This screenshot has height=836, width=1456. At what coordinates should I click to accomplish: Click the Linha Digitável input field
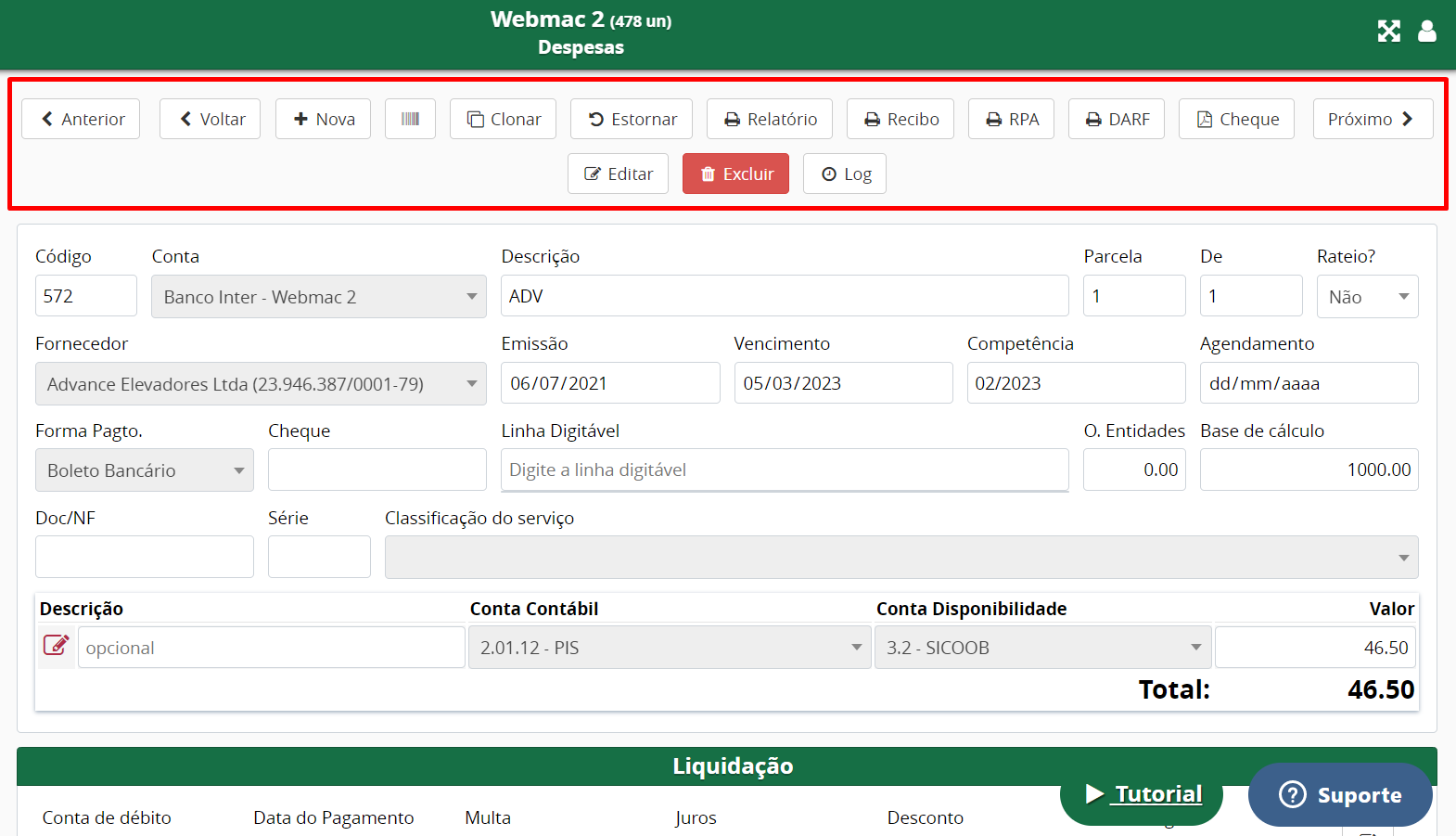784,469
